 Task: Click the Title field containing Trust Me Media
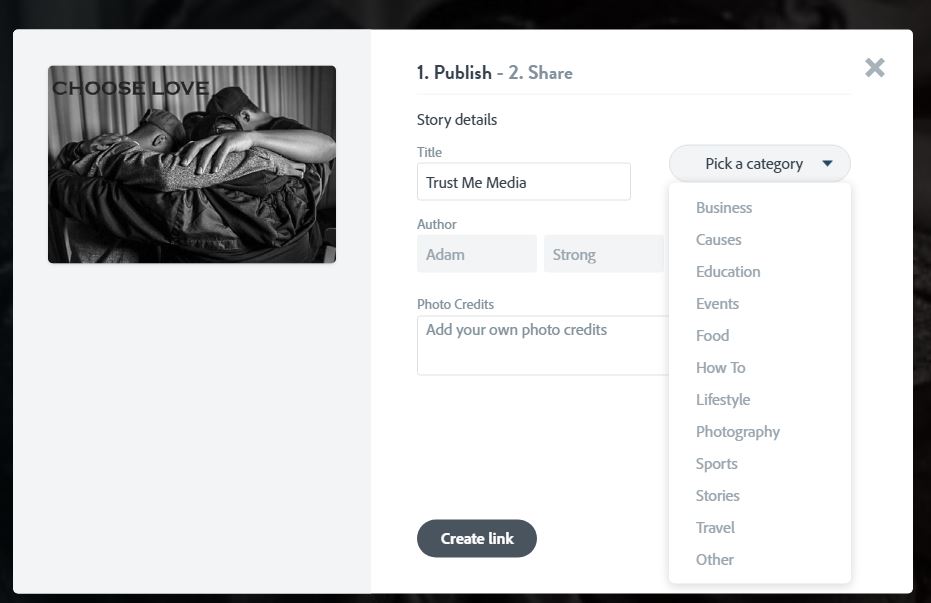click(523, 182)
